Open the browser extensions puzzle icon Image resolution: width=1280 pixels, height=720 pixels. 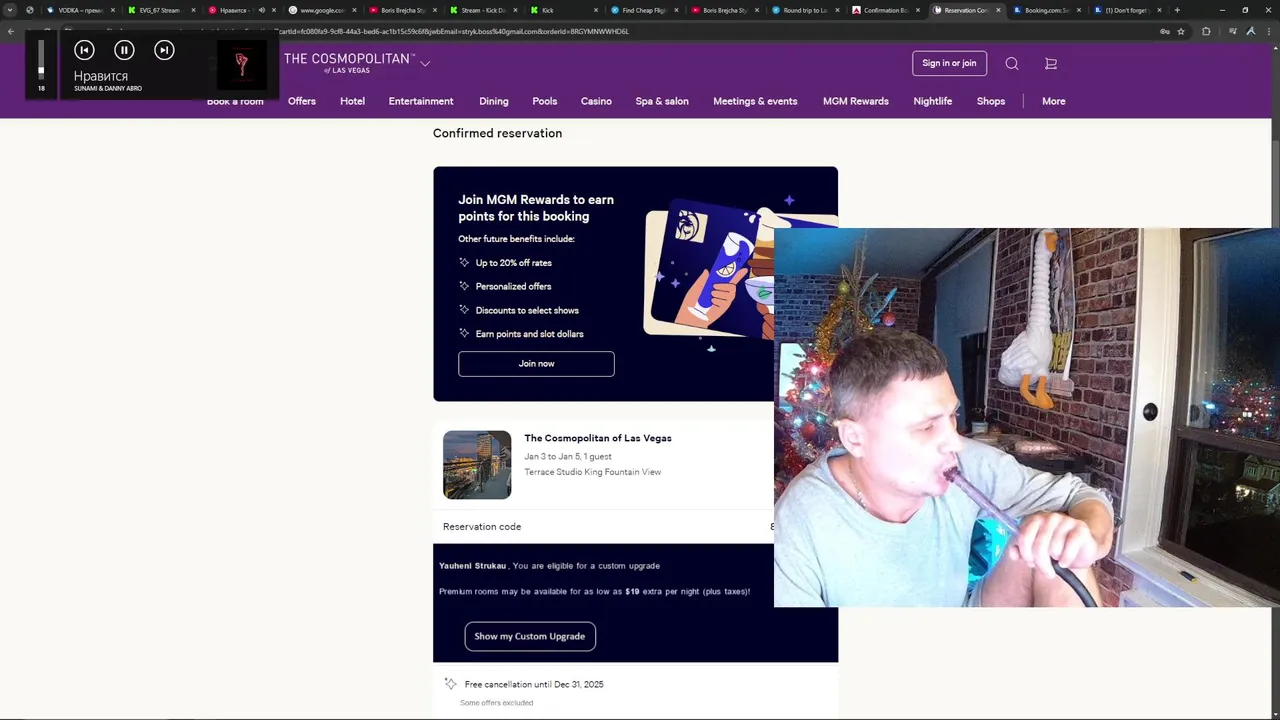pos(1206,31)
